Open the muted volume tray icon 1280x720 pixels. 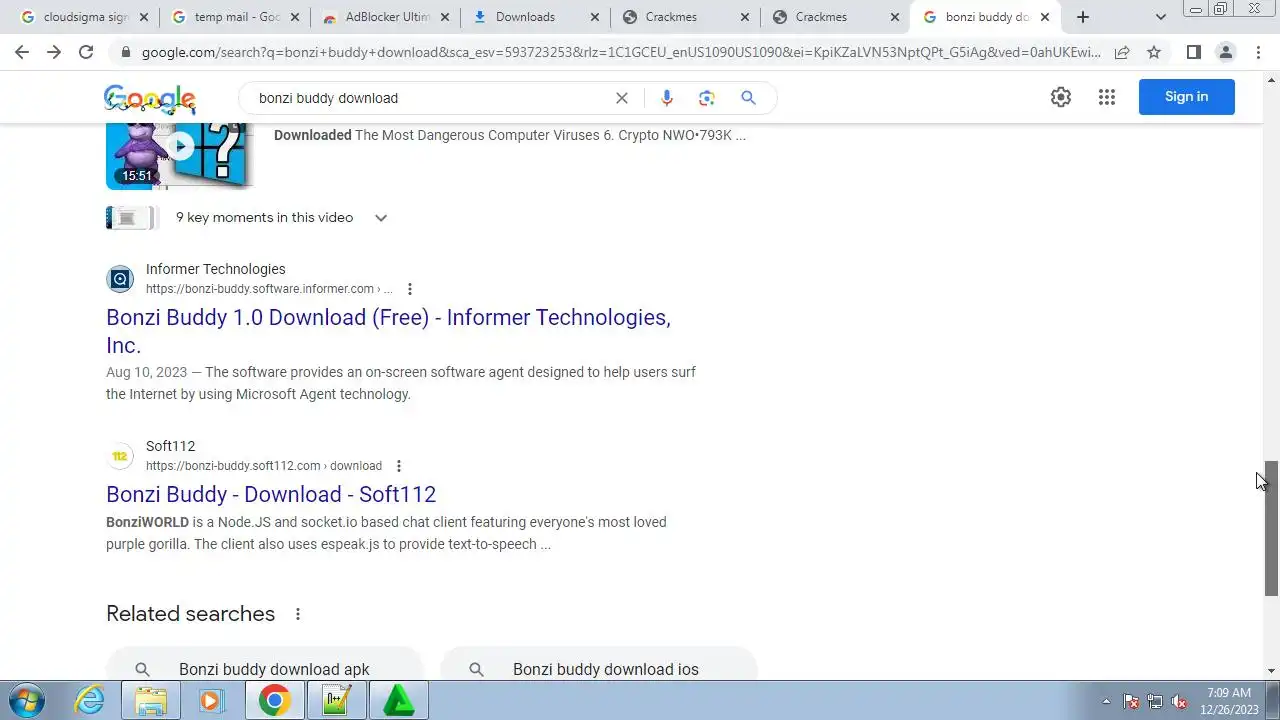1179,701
